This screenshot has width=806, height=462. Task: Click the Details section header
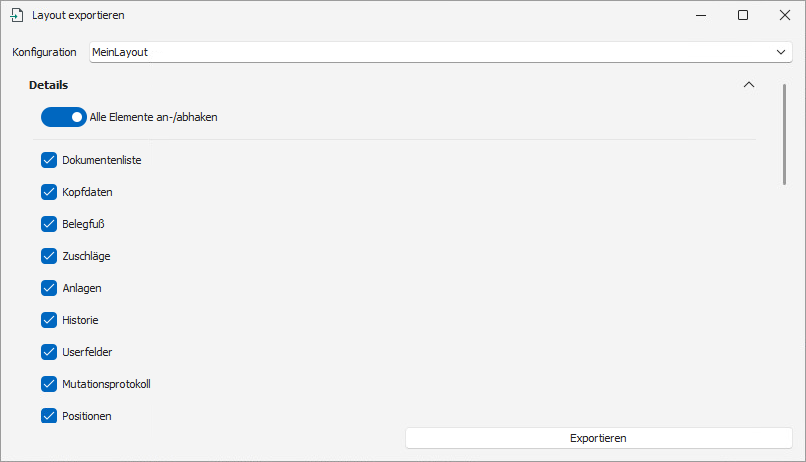point(49,85)
